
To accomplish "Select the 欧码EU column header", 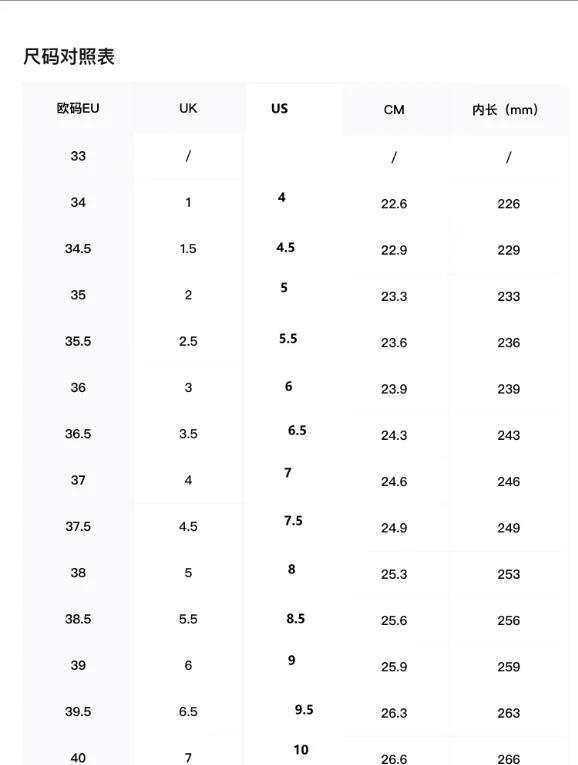I will pos(78,108).
